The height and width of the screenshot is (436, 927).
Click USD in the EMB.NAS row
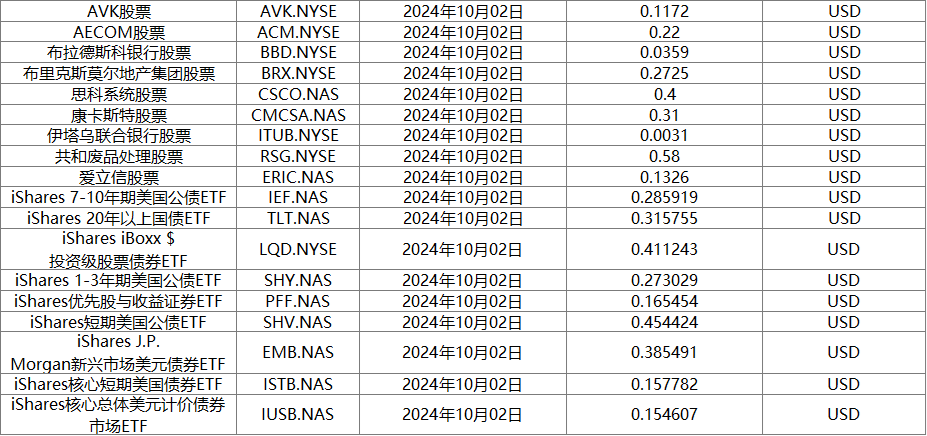(844, 353)
